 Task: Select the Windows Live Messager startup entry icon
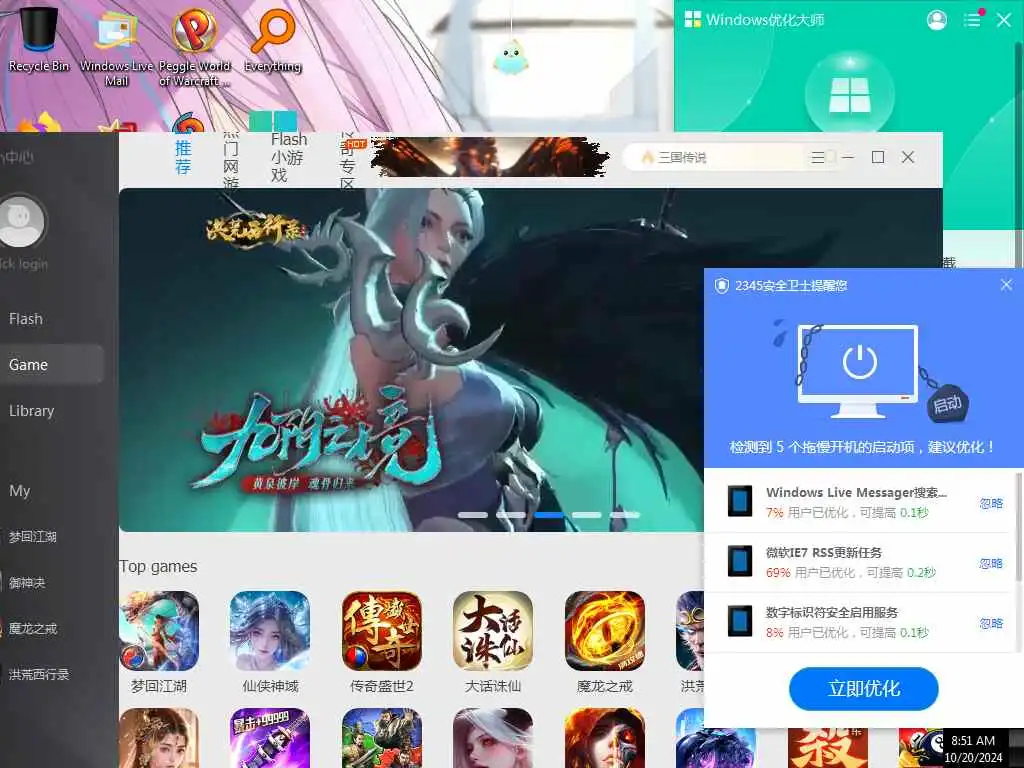point(740,502)
